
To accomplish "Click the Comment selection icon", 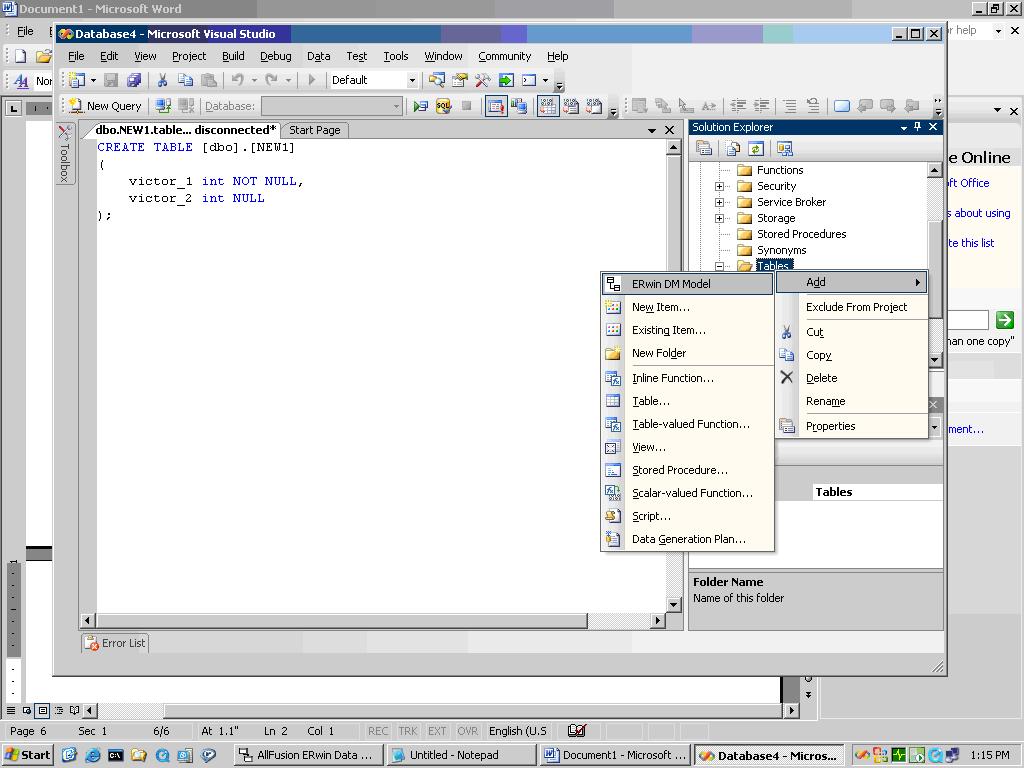I will [790, 106].
